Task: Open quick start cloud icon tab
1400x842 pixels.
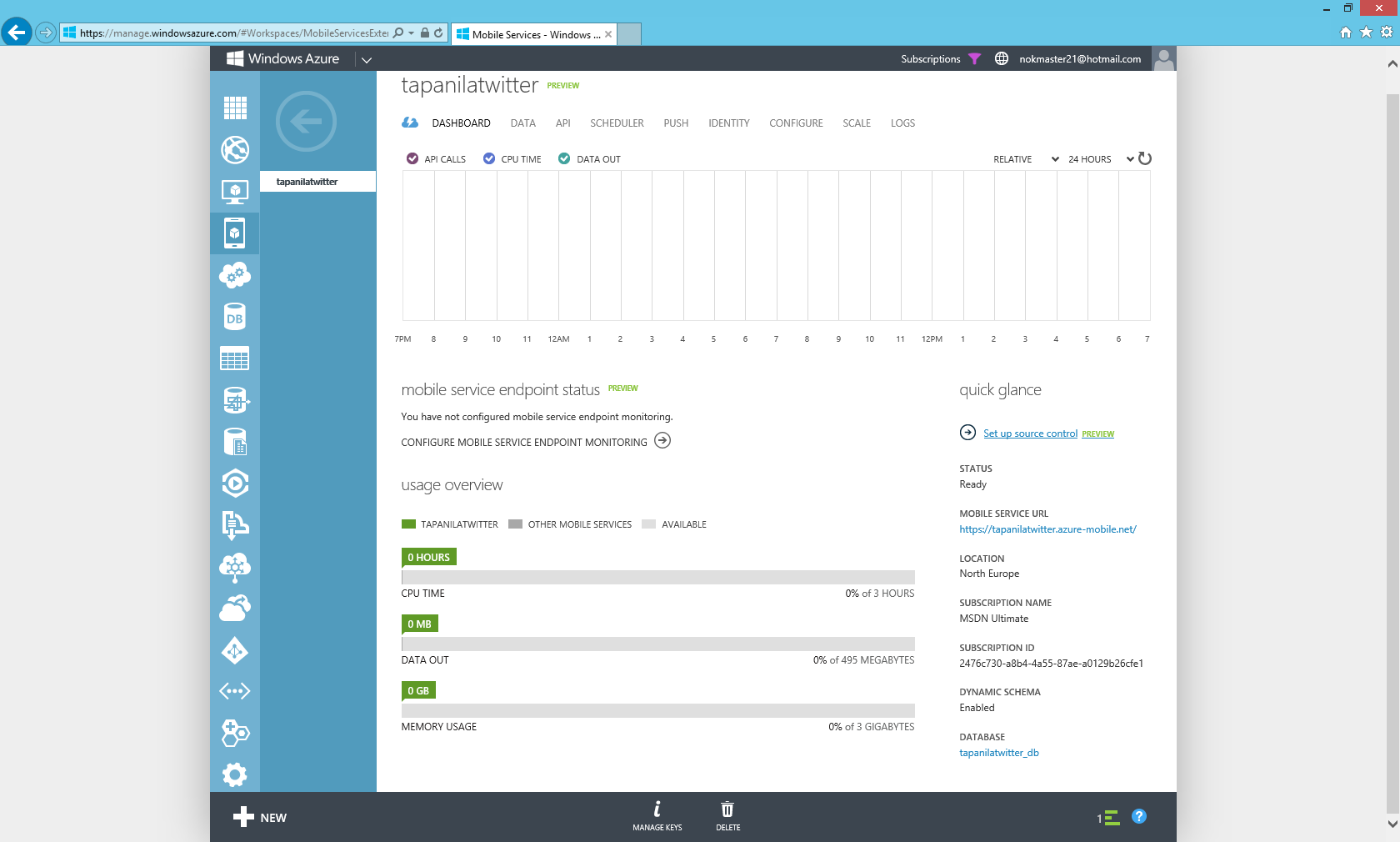Action: point(410,123)
